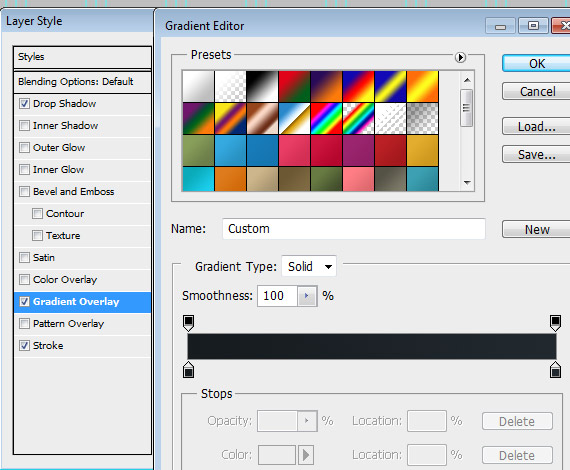Disable the Drop Shadow checkbox
570x470 pixels.
(24, 104)
